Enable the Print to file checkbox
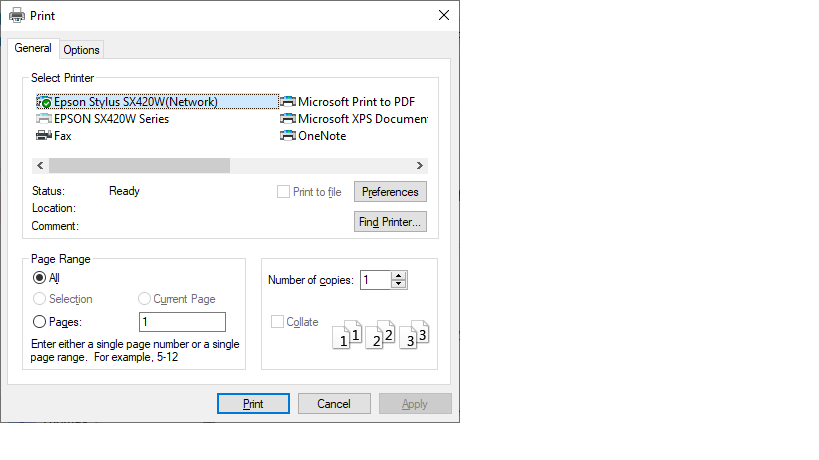 [284, 192]
